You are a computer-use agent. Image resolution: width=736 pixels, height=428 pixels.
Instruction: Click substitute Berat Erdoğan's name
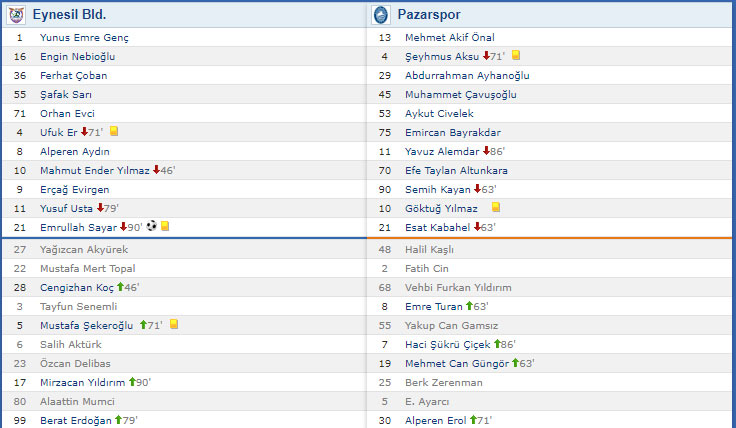tap(75, 420)
